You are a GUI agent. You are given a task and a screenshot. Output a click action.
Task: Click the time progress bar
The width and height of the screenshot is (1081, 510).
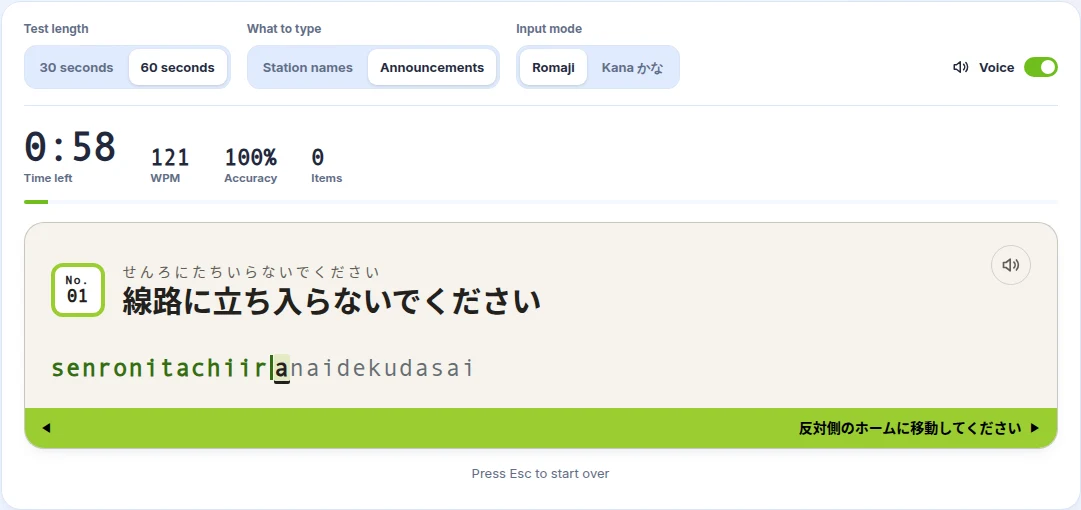[540, 202]
